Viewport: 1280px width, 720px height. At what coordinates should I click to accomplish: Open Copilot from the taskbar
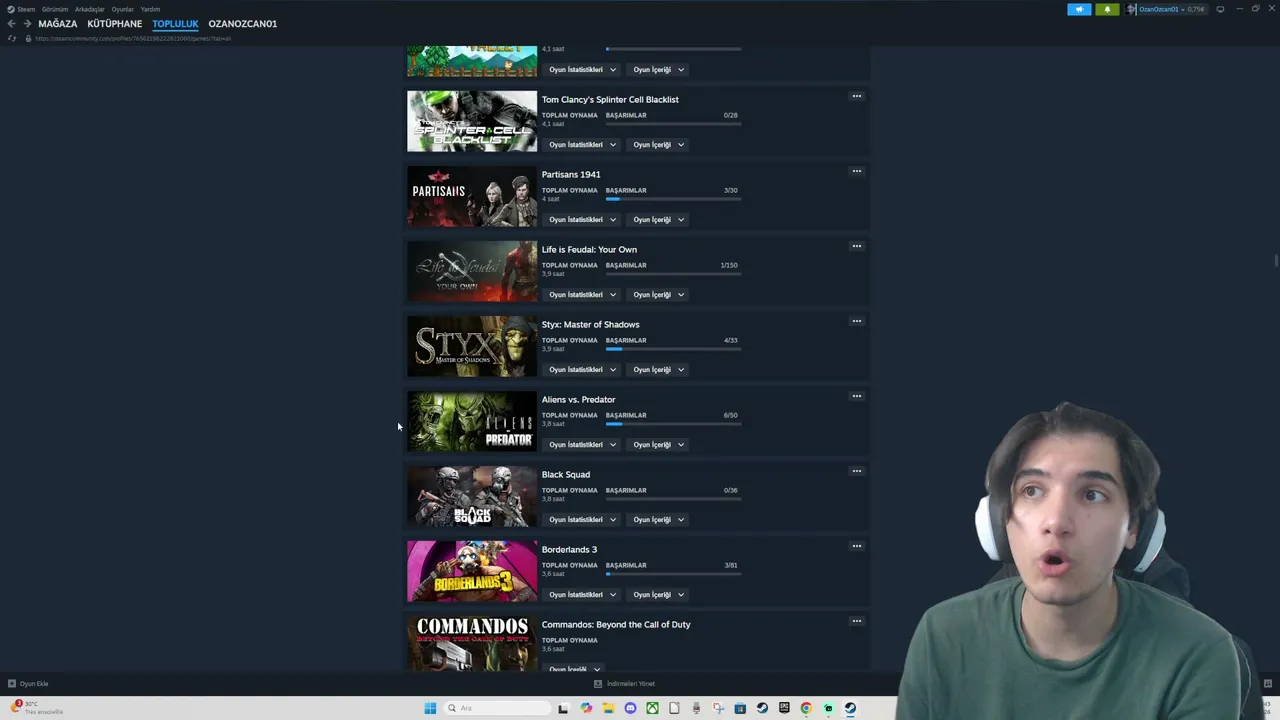586,708
